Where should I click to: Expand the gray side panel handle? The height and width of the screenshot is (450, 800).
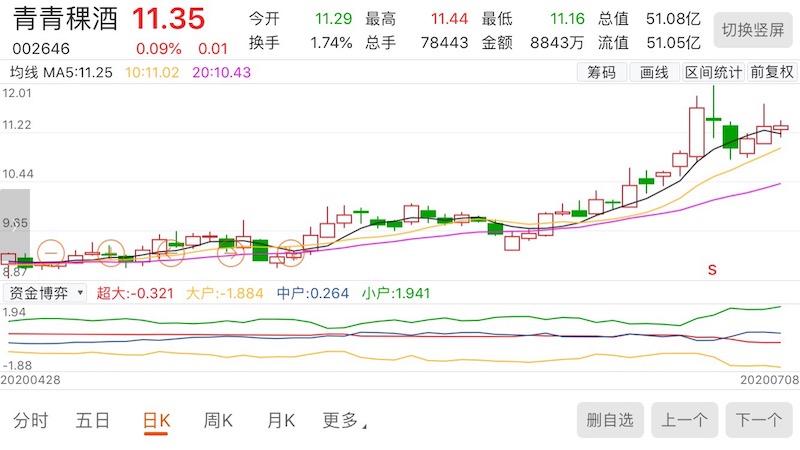point(15,226)
